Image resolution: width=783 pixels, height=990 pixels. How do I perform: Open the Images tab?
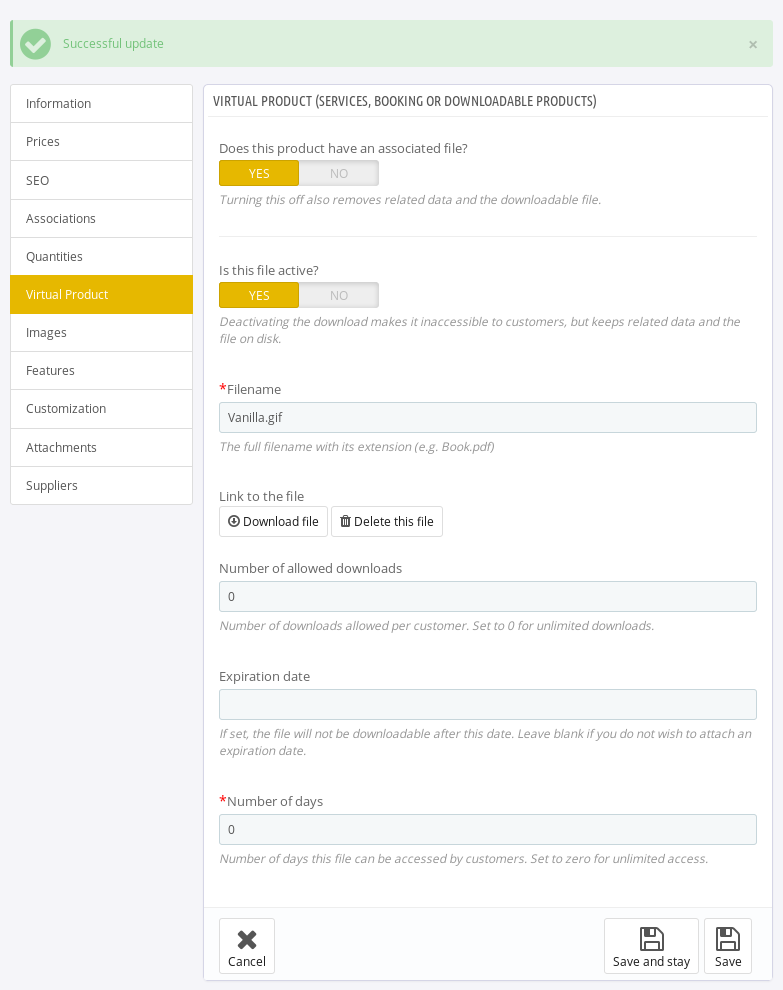pyautogui.click(x=101, y=333)
